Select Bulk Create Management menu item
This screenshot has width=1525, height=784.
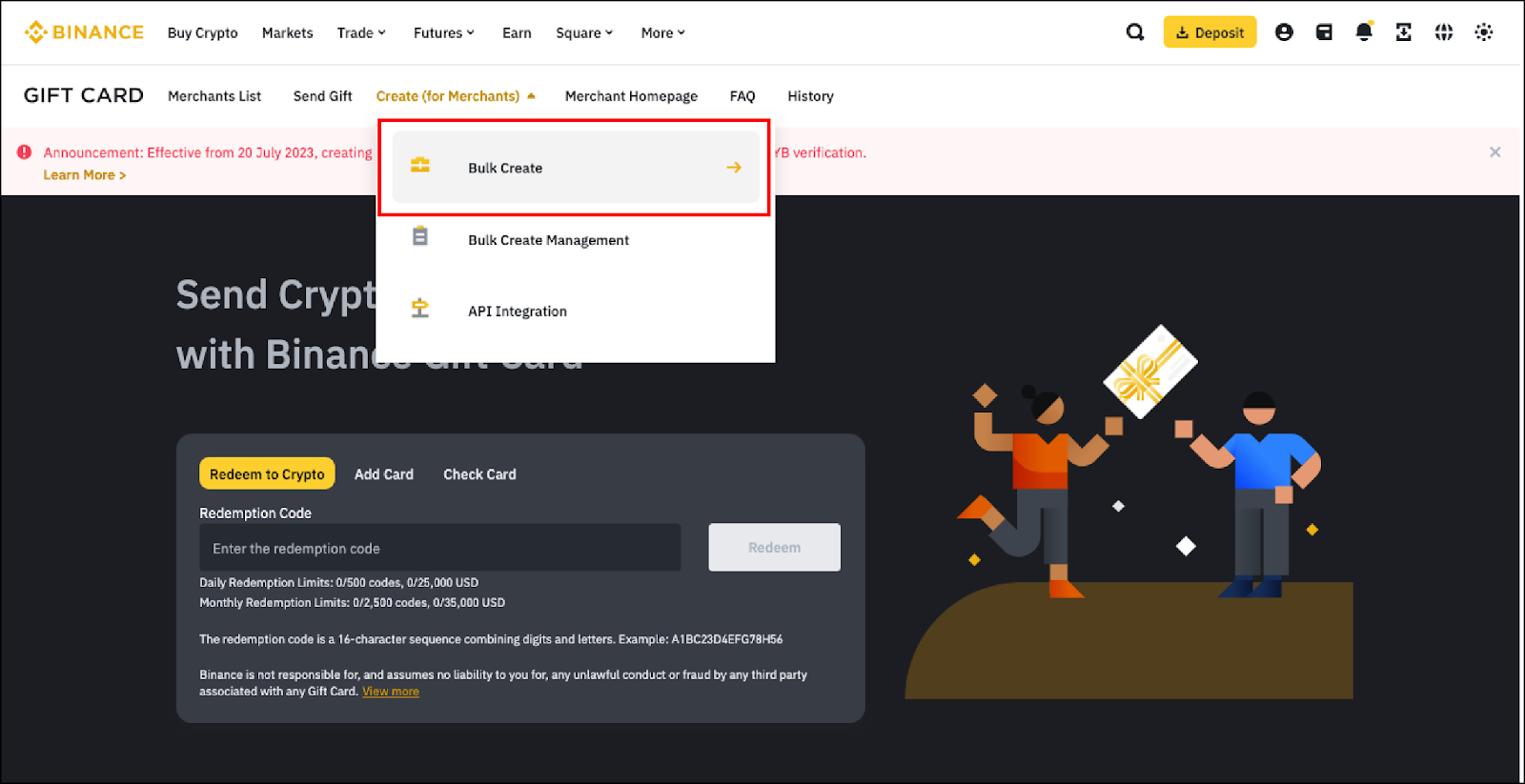548,240
